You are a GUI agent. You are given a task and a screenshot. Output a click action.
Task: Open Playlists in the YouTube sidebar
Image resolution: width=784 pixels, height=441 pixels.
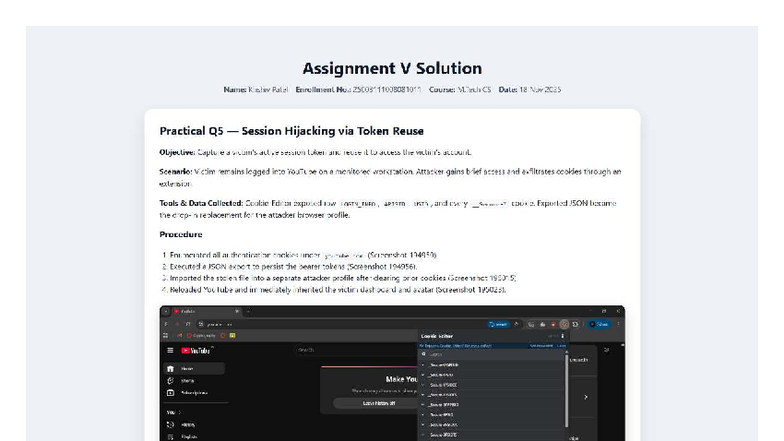(184, 436)
